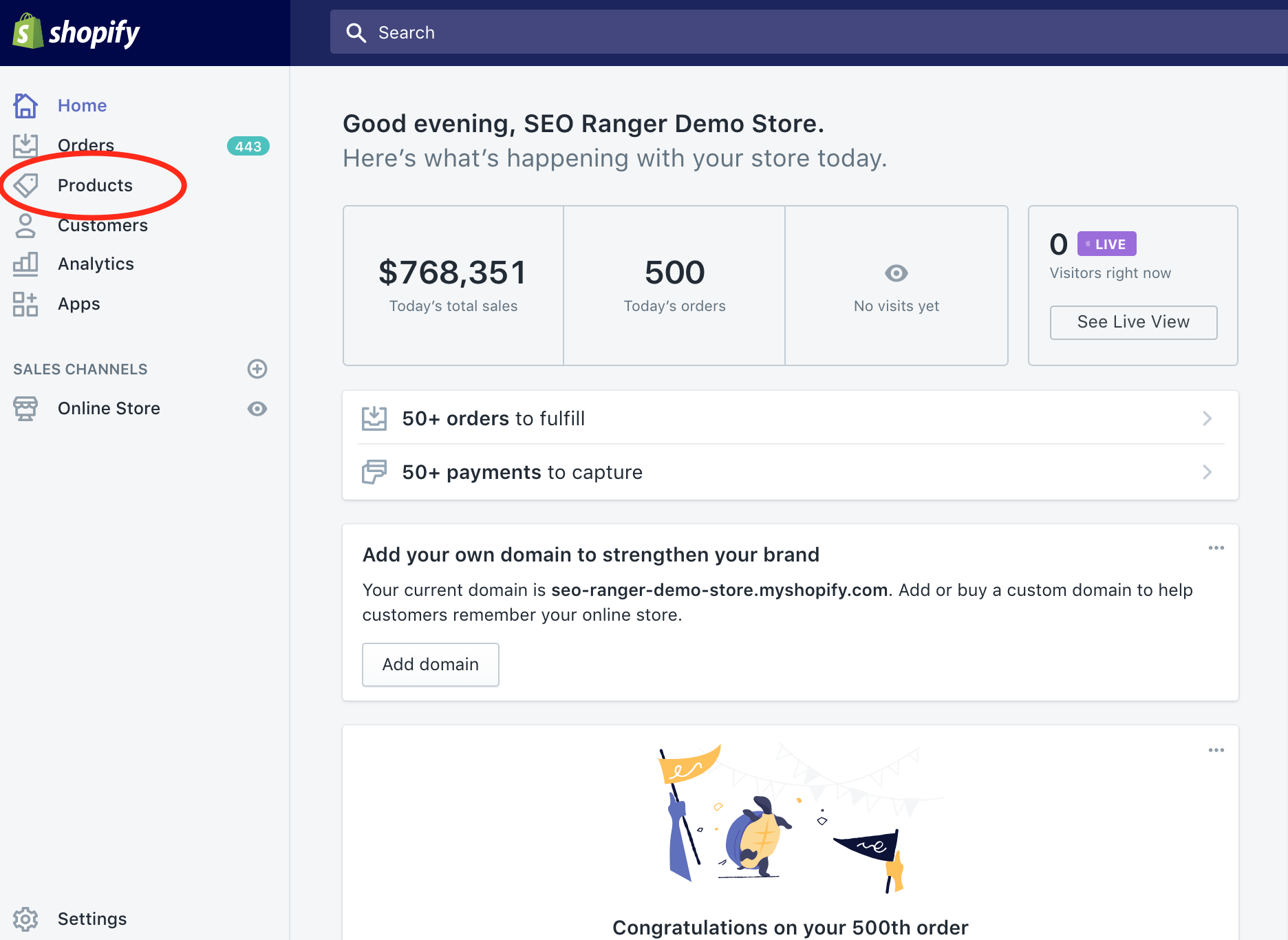Click the Shopify logo
Viewport: 1288px width, 940px height.
(76, 32)
